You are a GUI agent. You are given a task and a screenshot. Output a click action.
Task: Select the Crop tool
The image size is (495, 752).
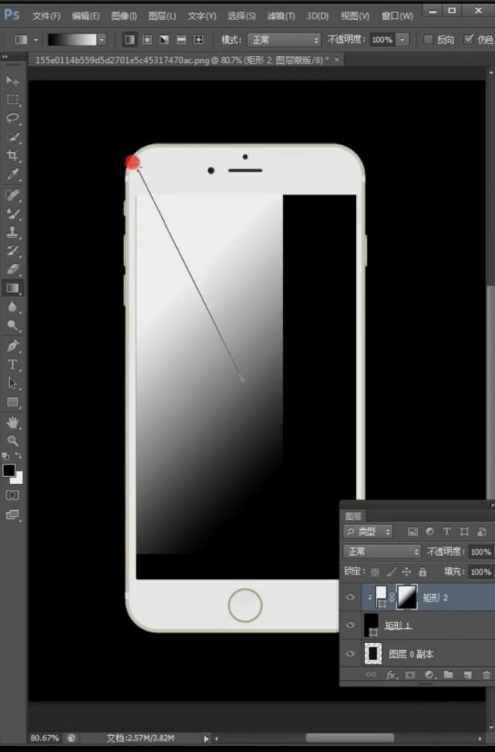point(12,155)
